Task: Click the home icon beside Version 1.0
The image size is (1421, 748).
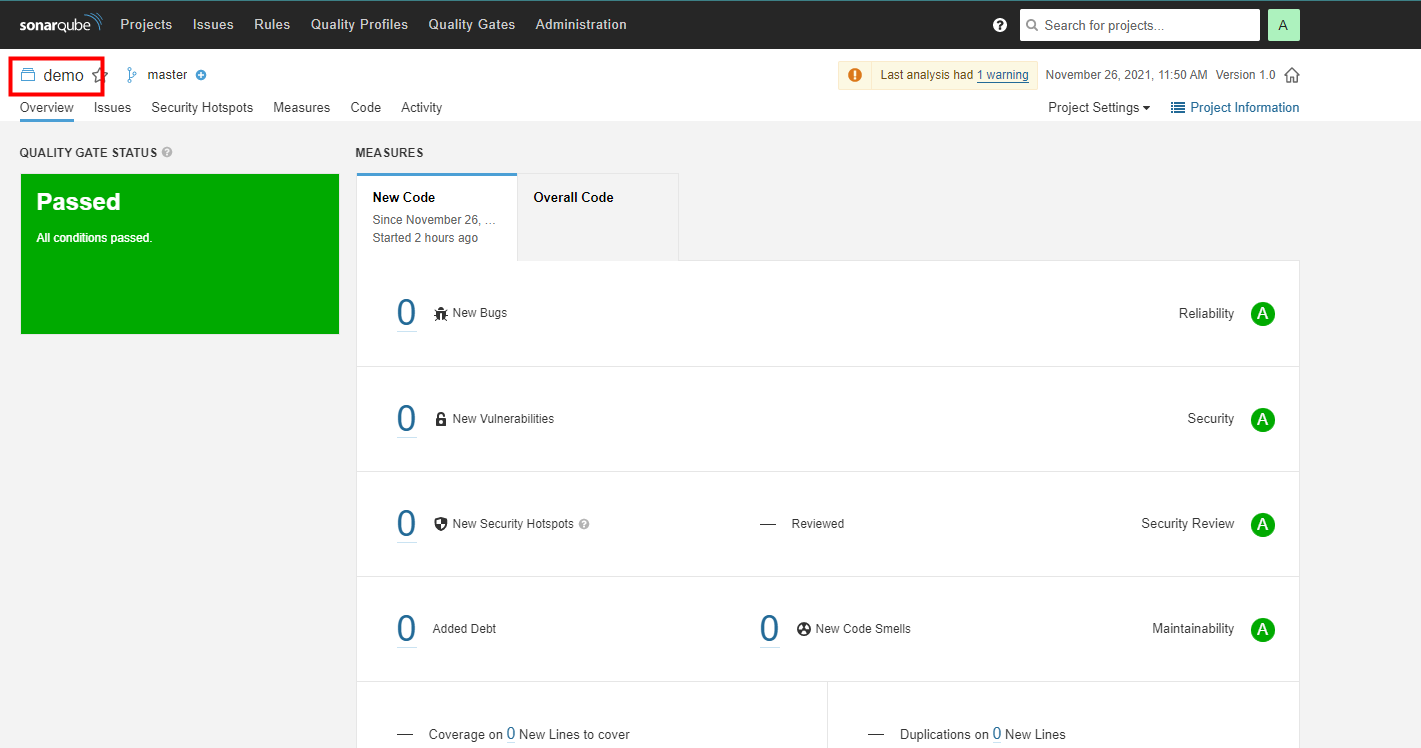Action: (x=1292, y=75)
